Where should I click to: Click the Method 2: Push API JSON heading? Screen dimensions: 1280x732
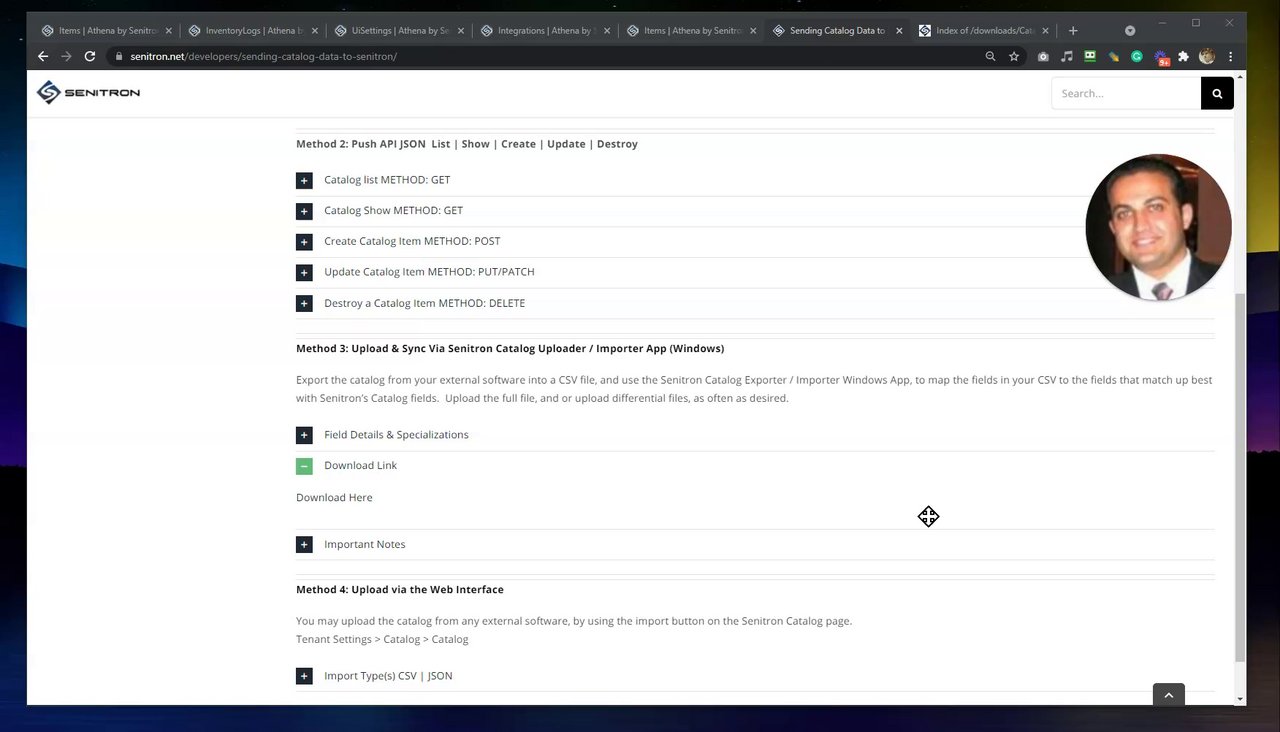point(467,144)
